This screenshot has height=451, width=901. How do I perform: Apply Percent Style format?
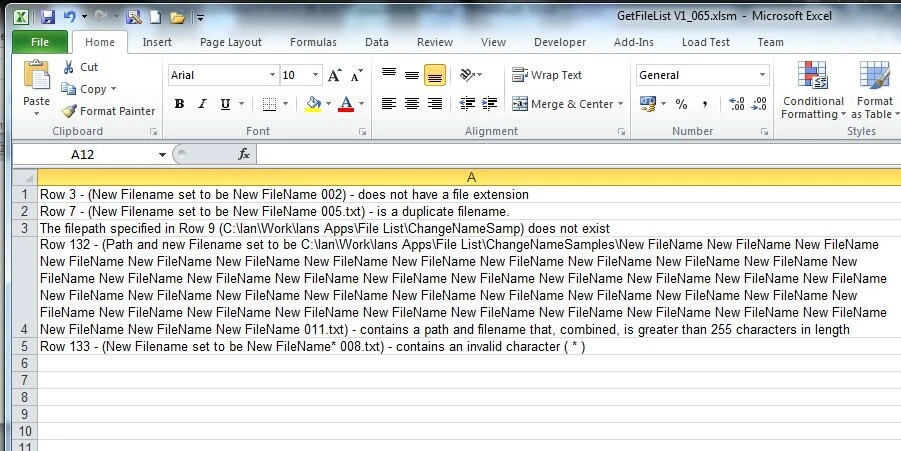pyautogui.click(x=681, y=104)
